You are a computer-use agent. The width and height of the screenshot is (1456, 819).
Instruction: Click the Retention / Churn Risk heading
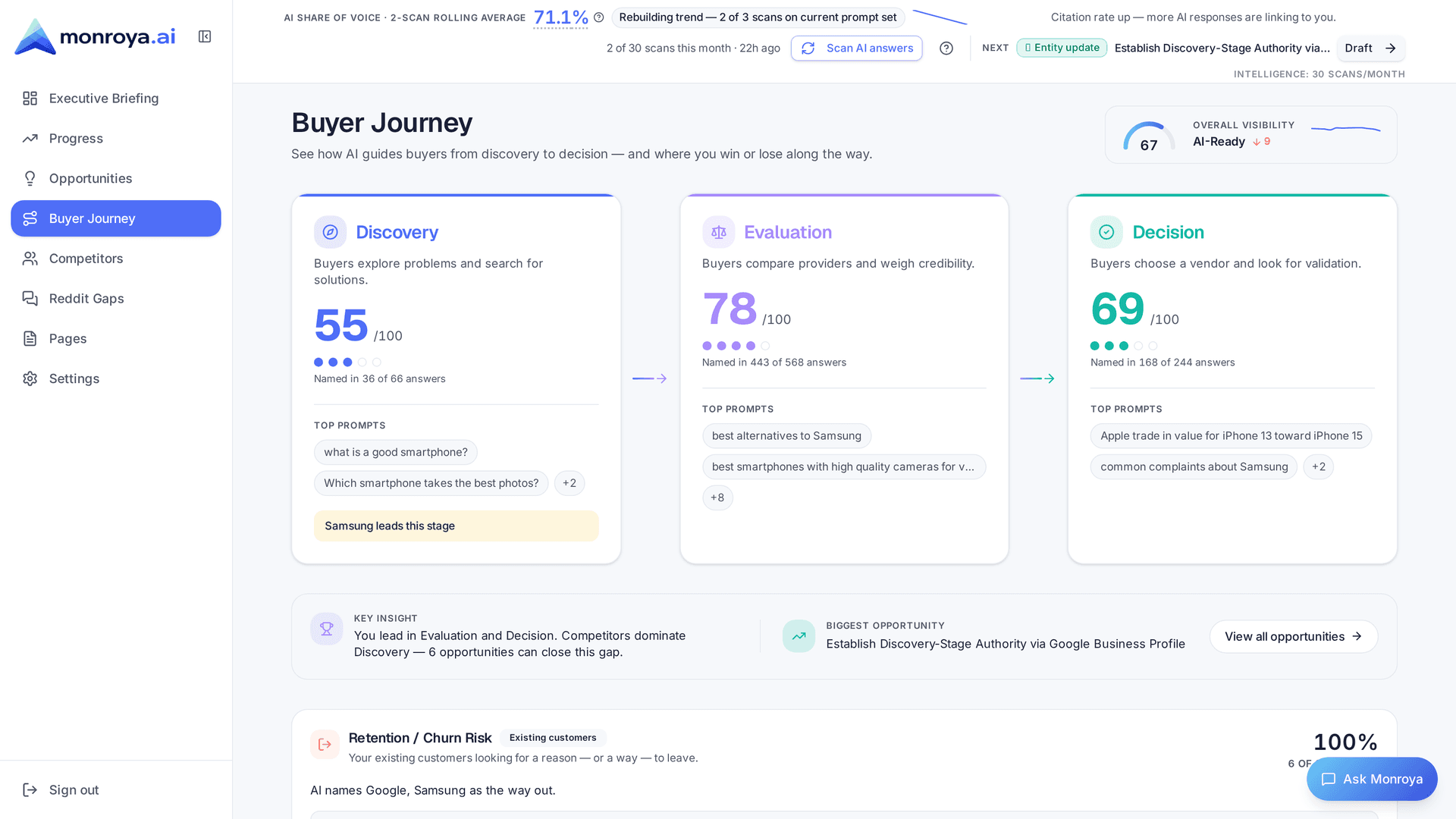click(x=420, y=738)
